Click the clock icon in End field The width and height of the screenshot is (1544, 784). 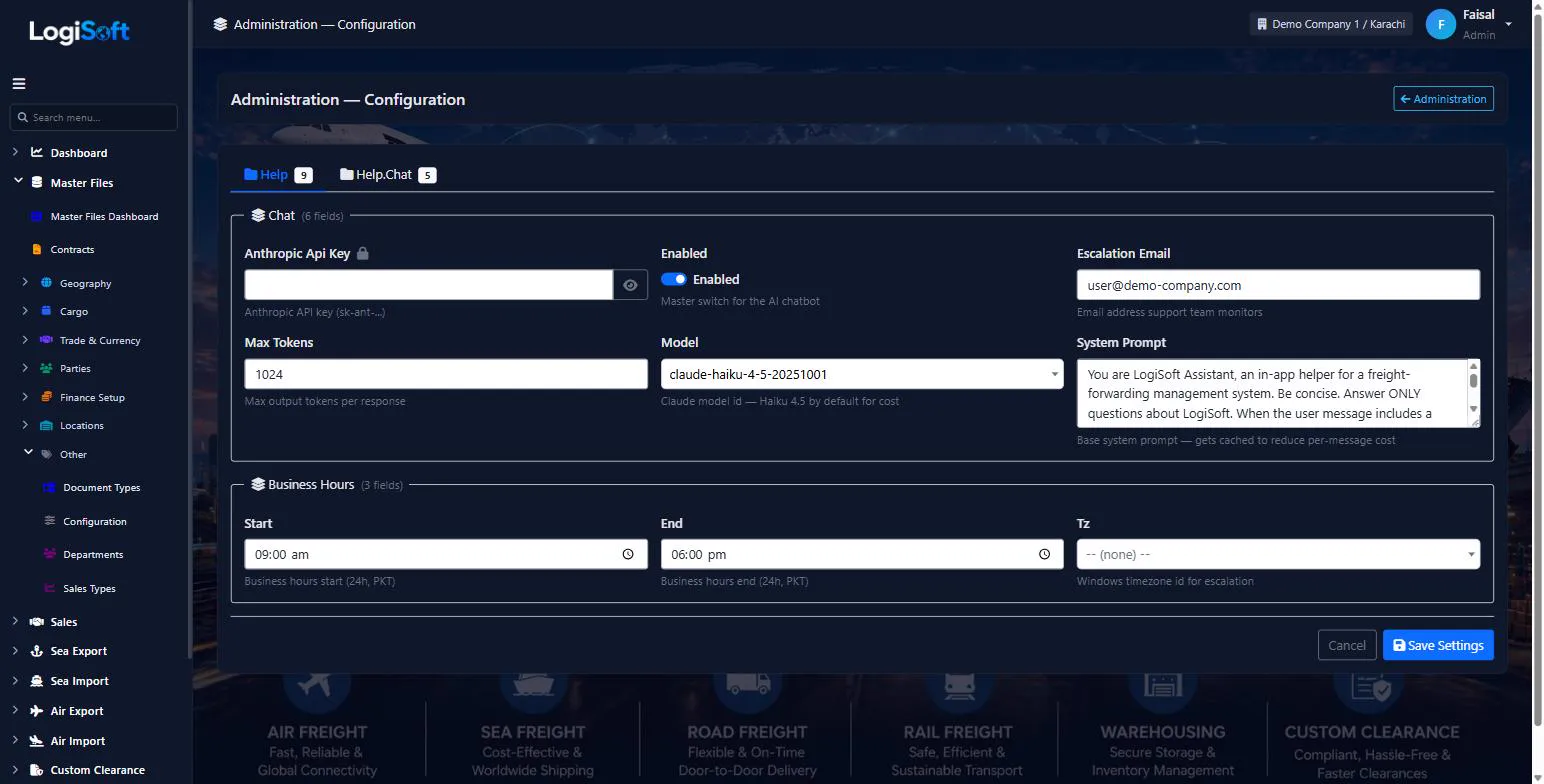click(x=1045, y=554)
